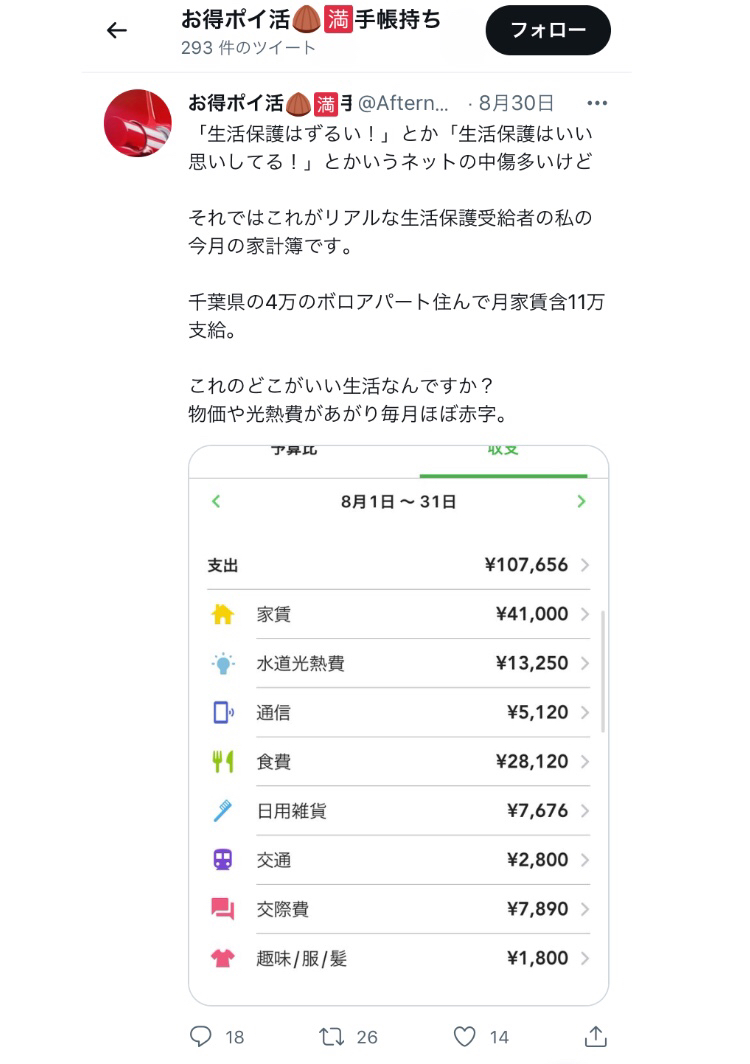Click the reply speech bubble icon

point(201,1036)
